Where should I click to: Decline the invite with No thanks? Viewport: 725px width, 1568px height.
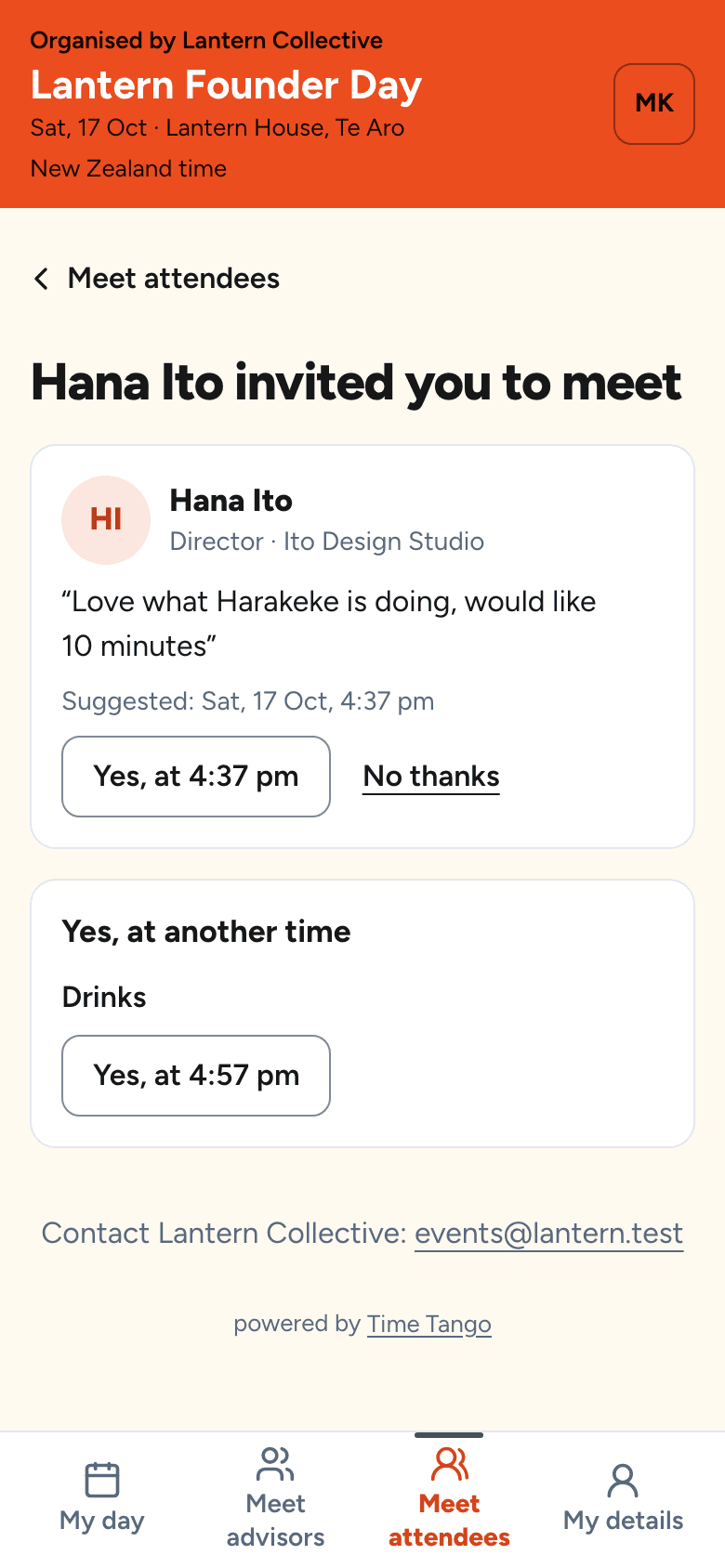pyautogui.click(x=431, y=777)
